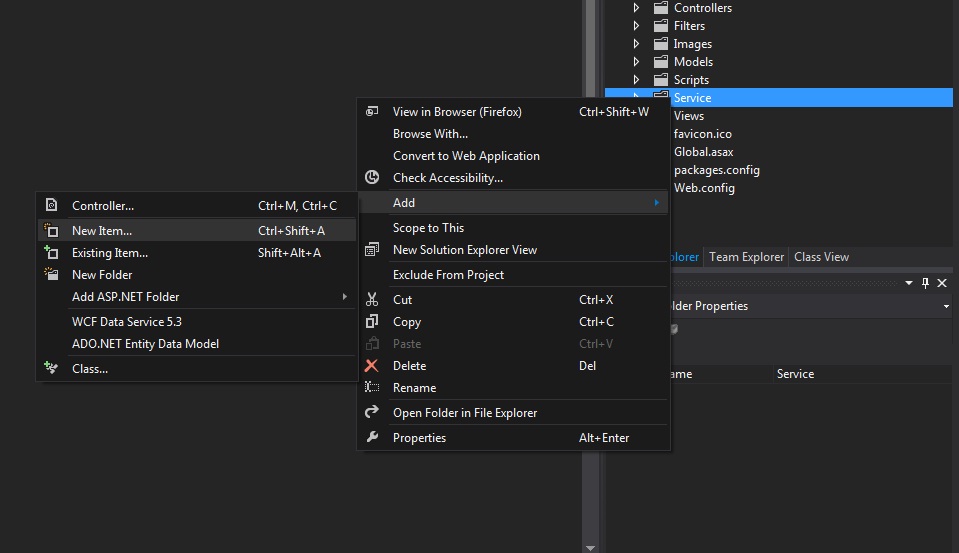Image resolution: width=959 pixels, height=553 pixels.
Task: Expand the Models folder arrow
Action: tap(636, 62)
